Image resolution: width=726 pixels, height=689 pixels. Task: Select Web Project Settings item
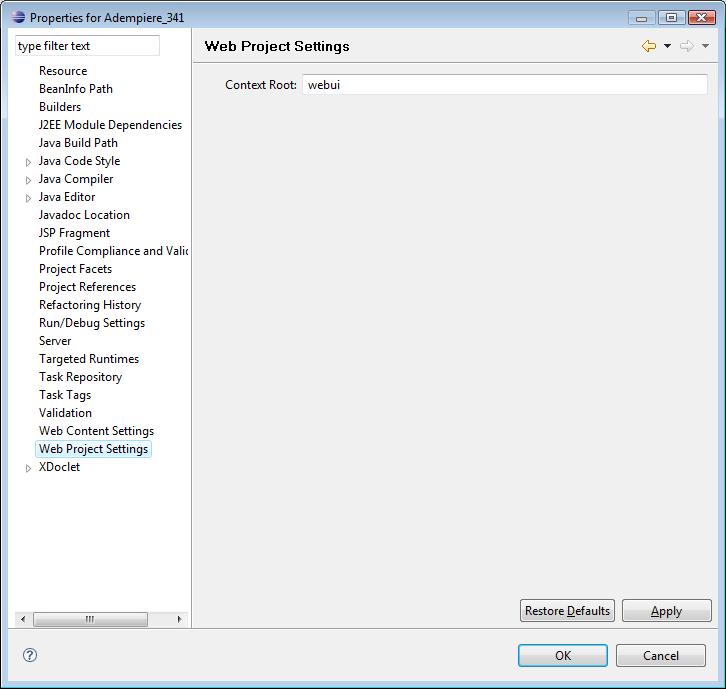pos(93,449)
